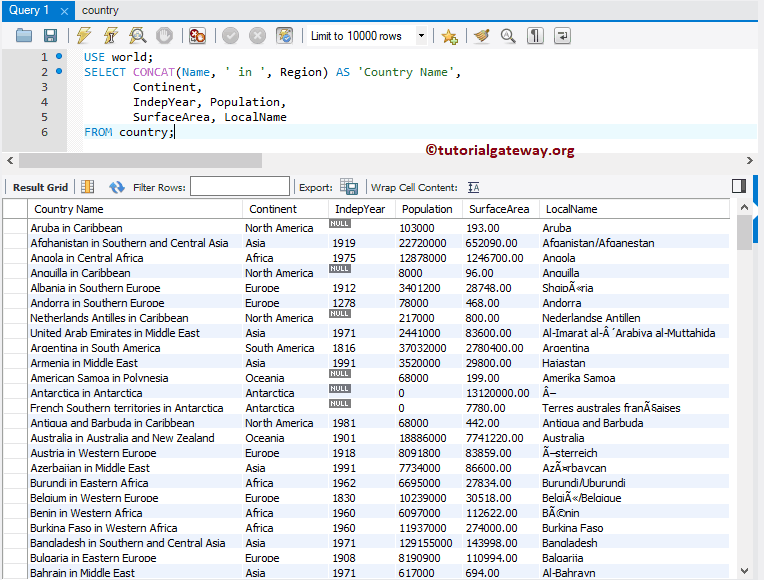Beautify the SQL with the broom icon
Viewport: 764px width, 580px height.
[x=481, y=36]
